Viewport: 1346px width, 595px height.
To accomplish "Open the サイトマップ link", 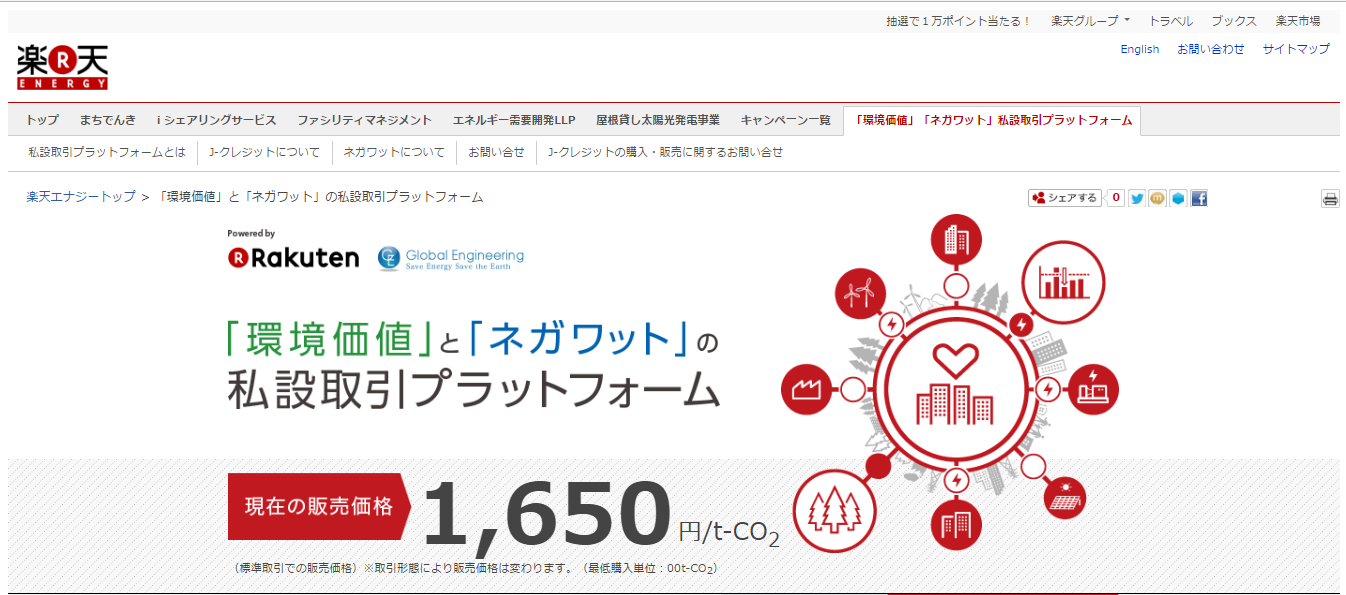I will pos(1296,49).
